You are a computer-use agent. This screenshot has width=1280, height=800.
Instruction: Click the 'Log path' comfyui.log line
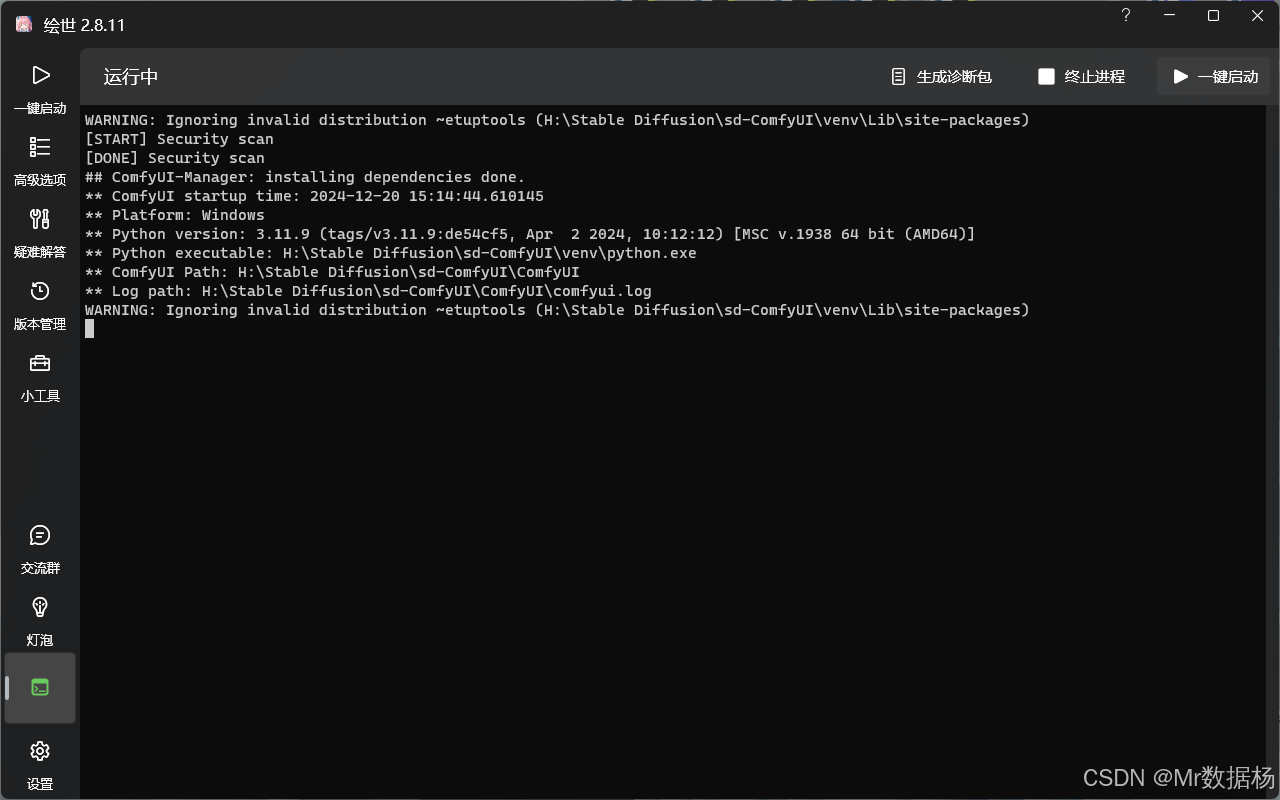coord(368,291)
